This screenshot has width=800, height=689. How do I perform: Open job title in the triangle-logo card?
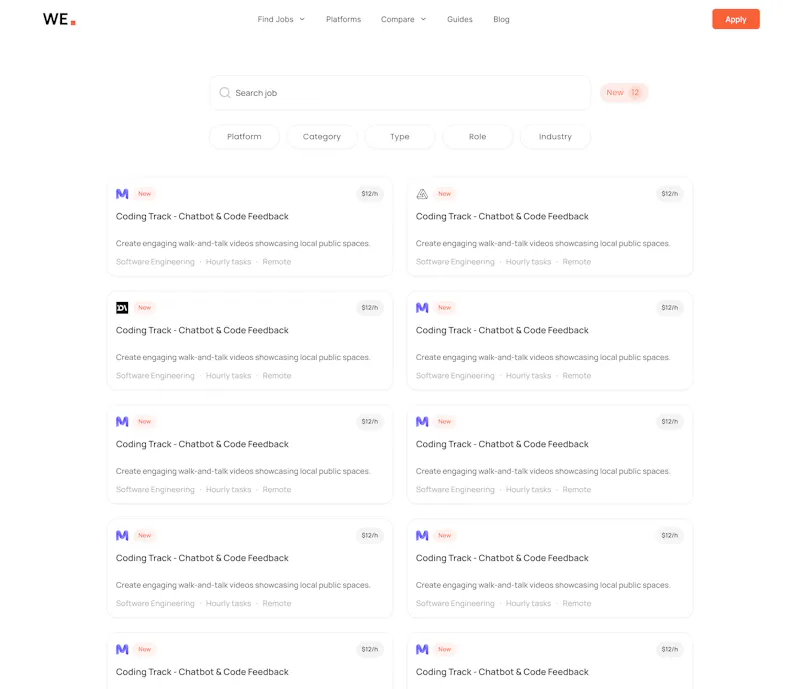(502, 216)
